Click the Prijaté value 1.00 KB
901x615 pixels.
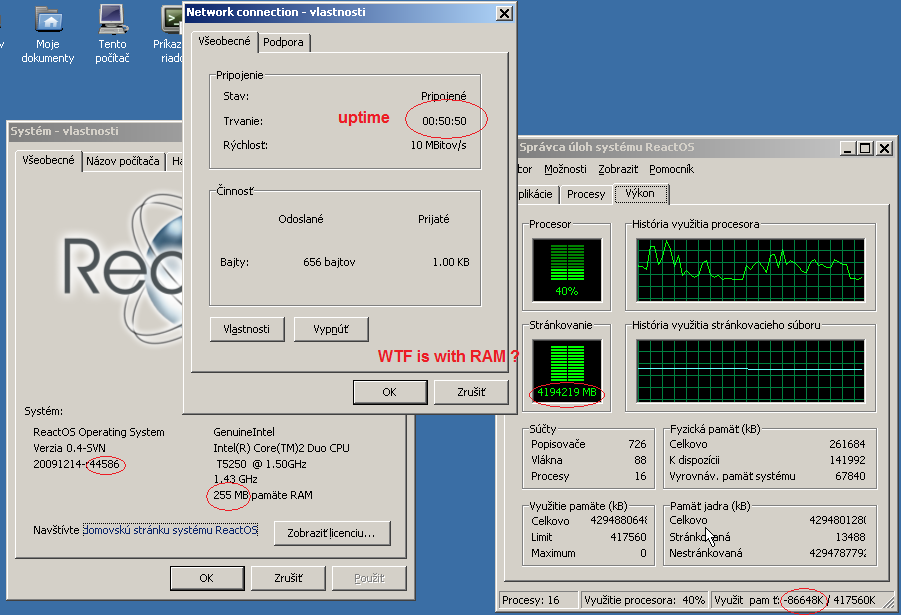coord(451,263)
